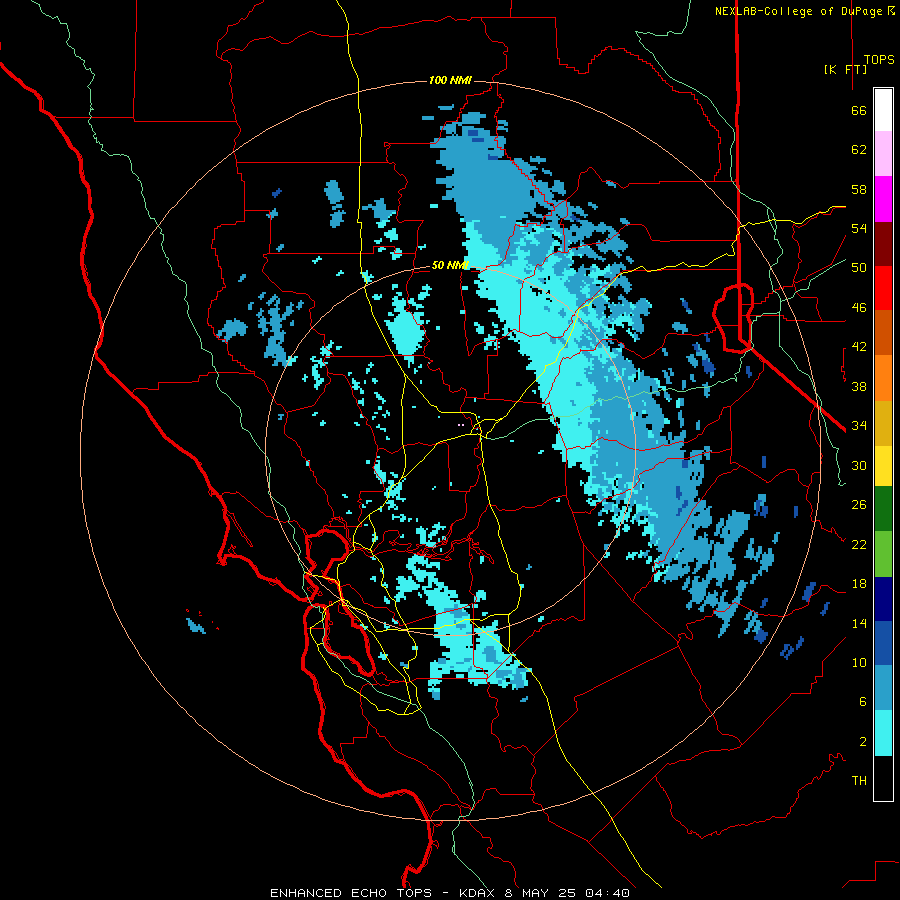Click the legend value 2

pos(862,742)
